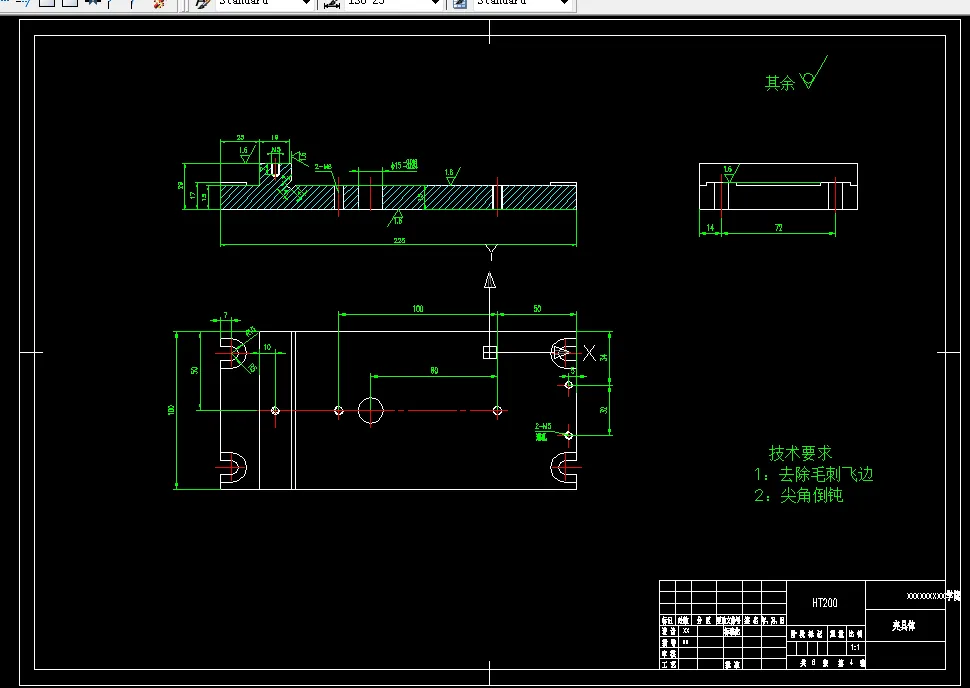This screenshot has width=970, height=688.
Task: Select the 29 height dimension in section view
Action: point(181,185)
